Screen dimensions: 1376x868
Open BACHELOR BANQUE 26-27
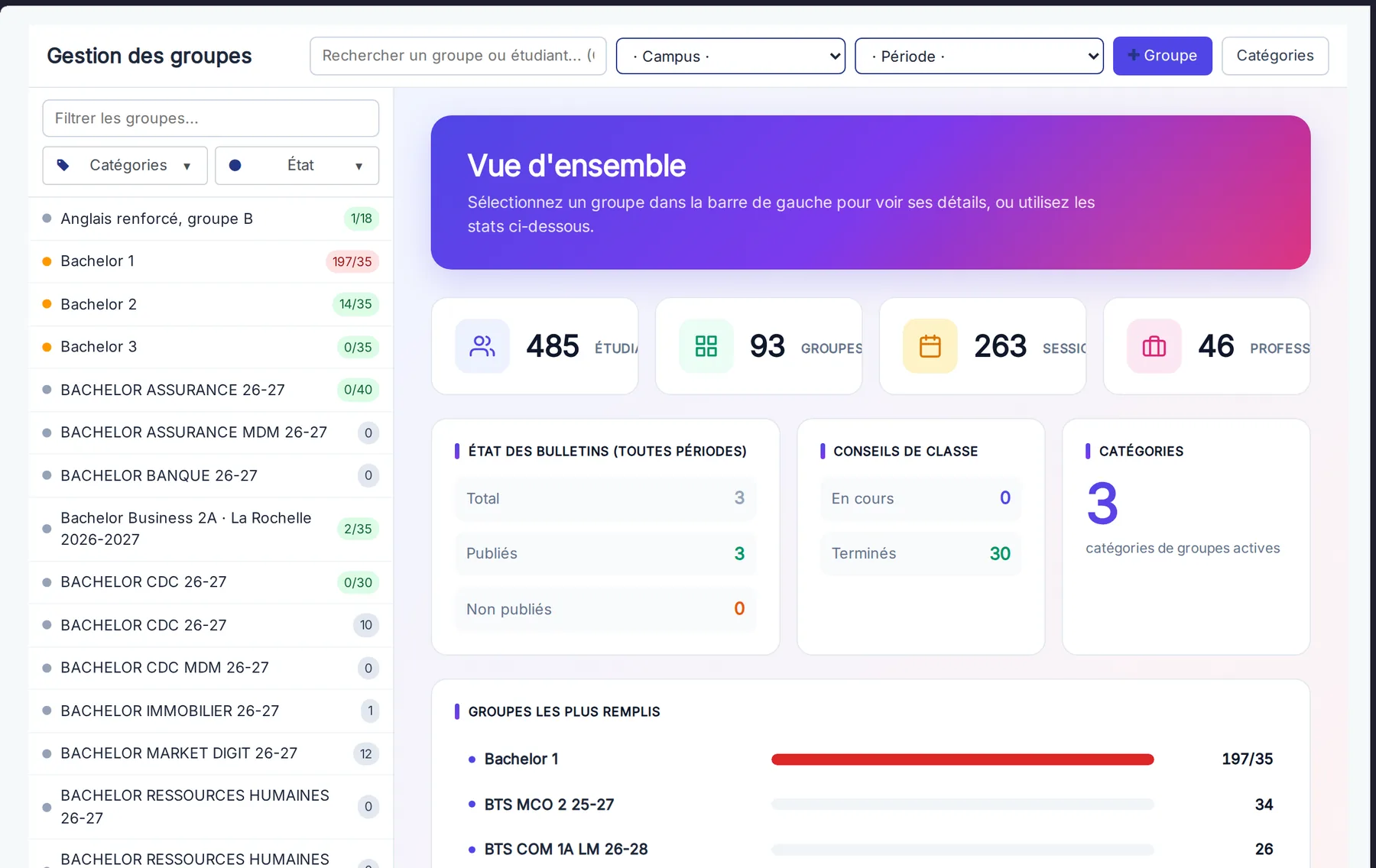tap(211, 475)
